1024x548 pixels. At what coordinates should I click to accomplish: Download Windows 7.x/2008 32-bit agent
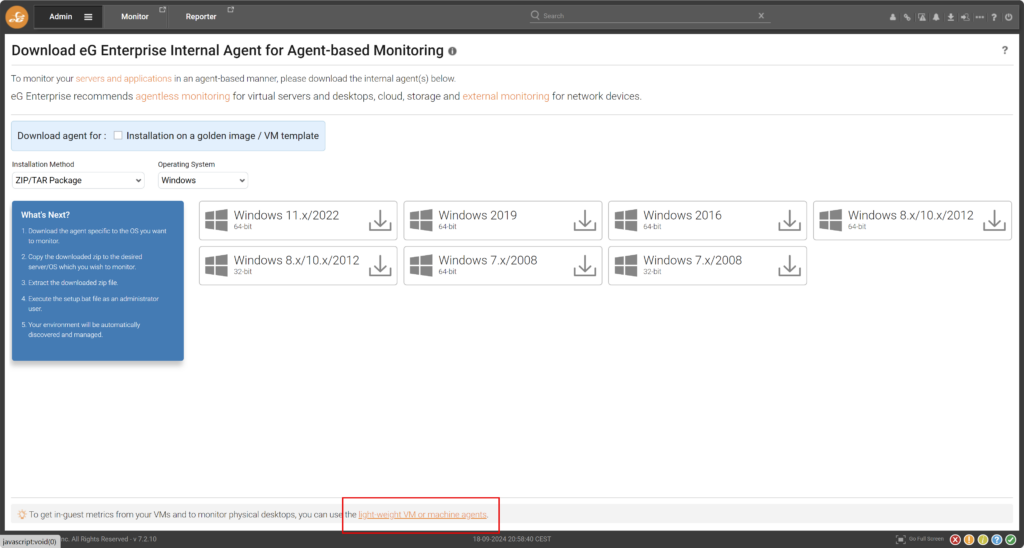pos(790,265)
